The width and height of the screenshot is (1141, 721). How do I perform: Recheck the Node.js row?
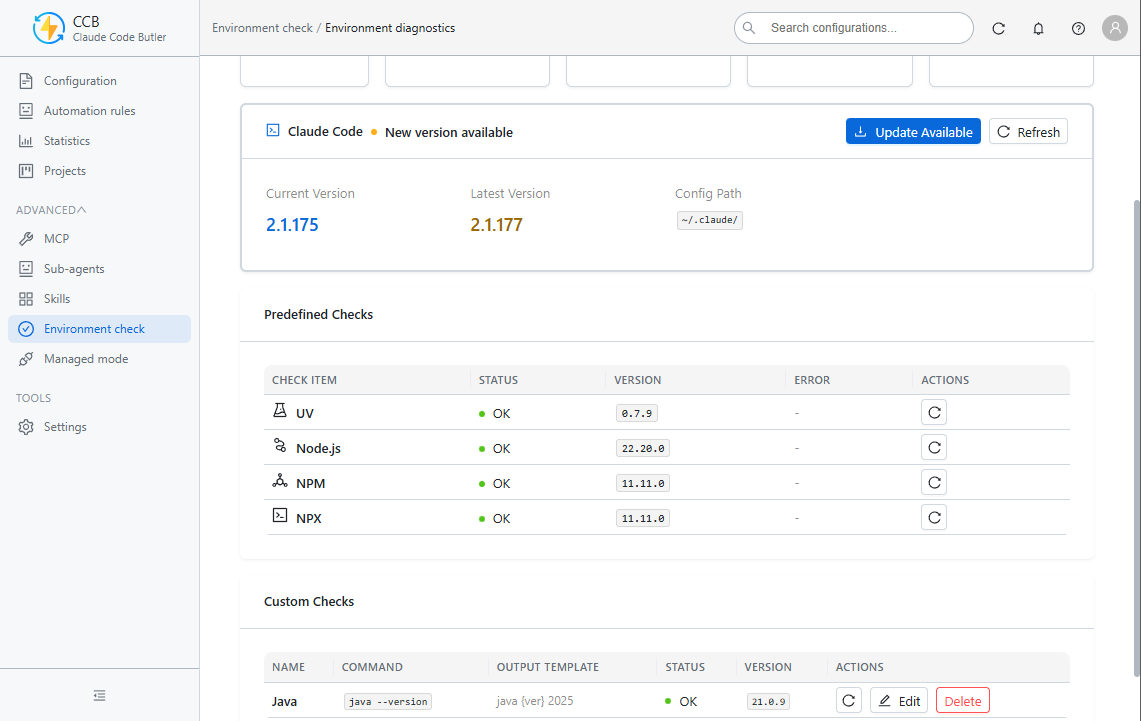coord(934,447)
